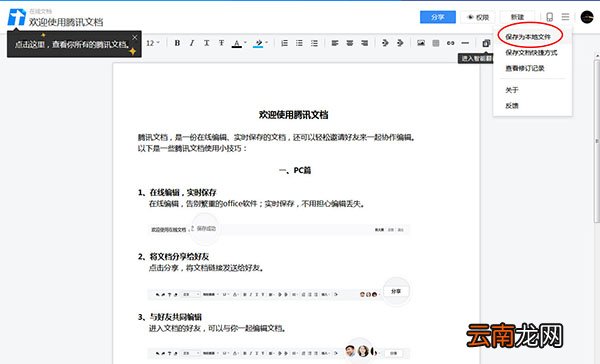Screen dimensions: 600x364
Task: Click the vertical scrollbar thumb
Action: [x=597, y=141]
